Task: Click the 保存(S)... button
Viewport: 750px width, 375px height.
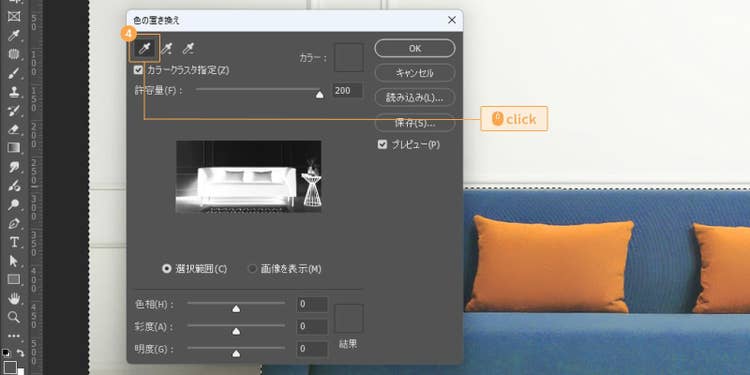Action: click(415, 123)
